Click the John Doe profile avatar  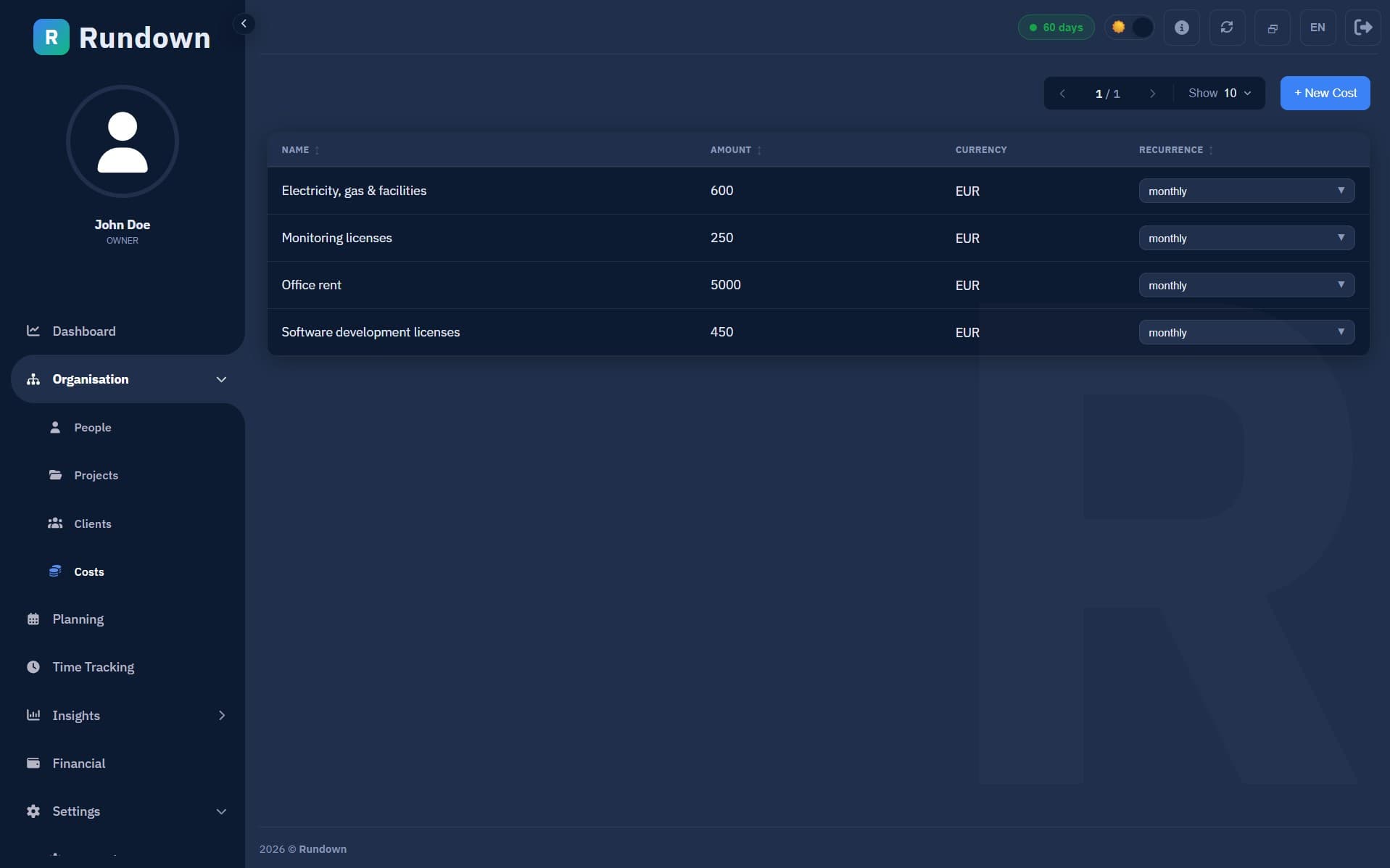[123, 141]
